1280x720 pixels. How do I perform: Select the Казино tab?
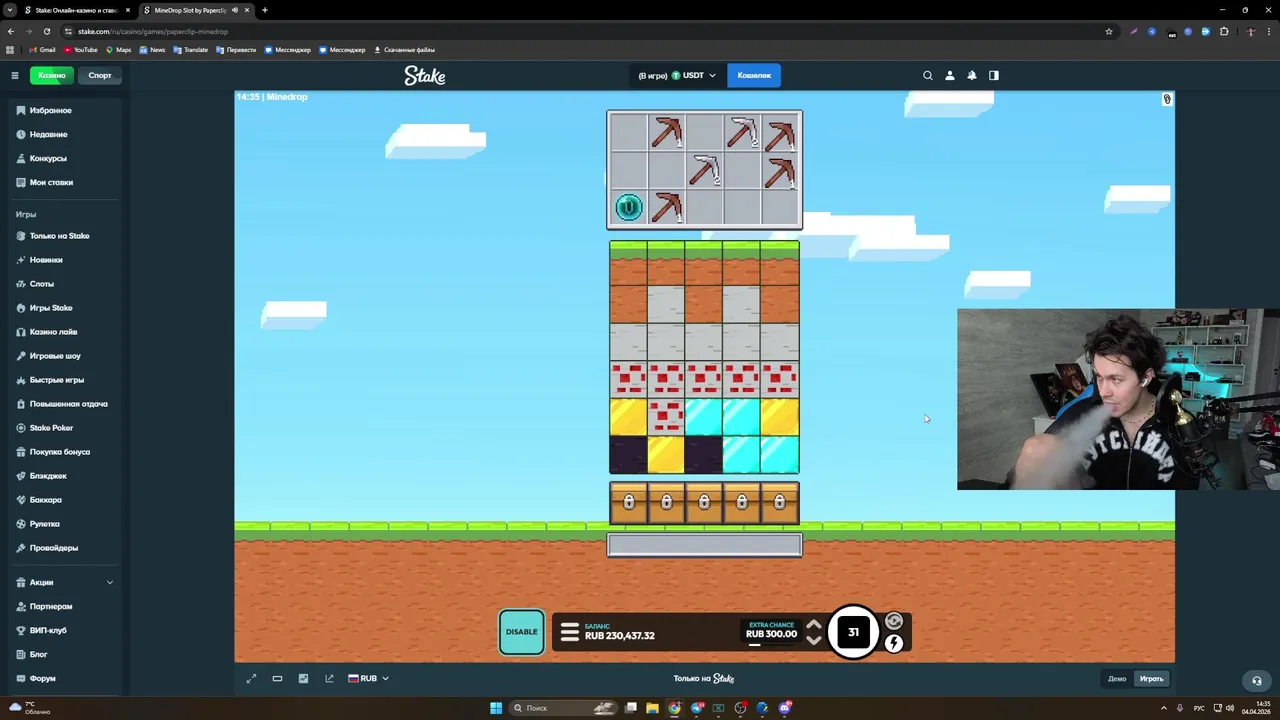tap(52, 75)
